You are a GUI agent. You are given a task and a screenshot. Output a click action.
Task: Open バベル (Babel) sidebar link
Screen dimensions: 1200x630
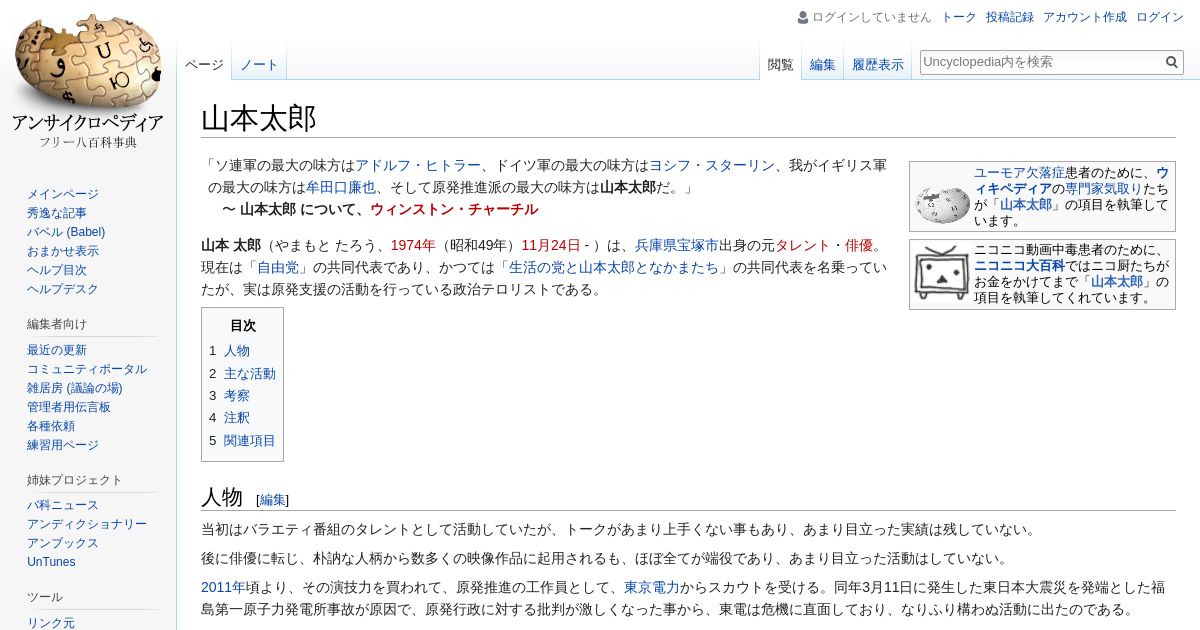66,232
